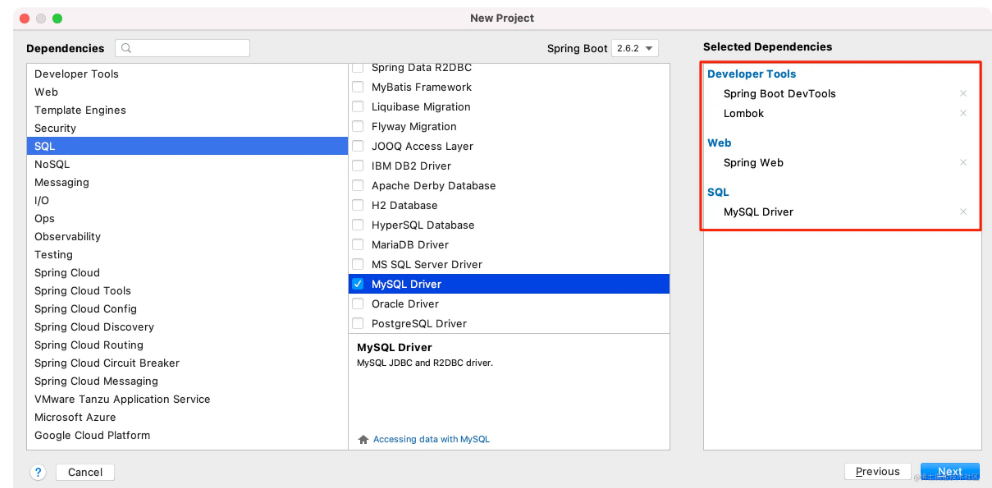
Task: Open the Spring Boot version dropdown
Action: click(x=636, y=48)
